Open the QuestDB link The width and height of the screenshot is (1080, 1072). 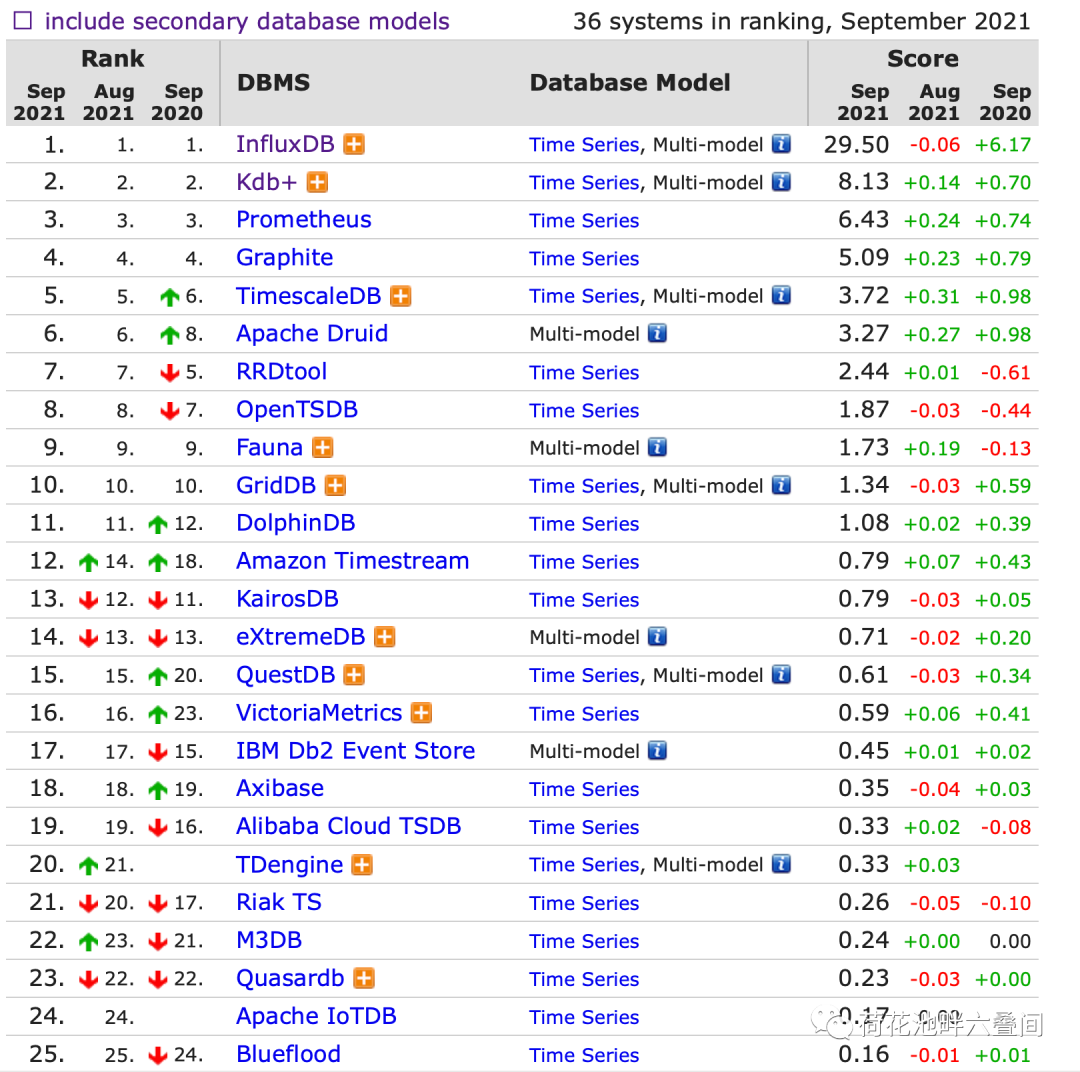[x=285, y=674]
